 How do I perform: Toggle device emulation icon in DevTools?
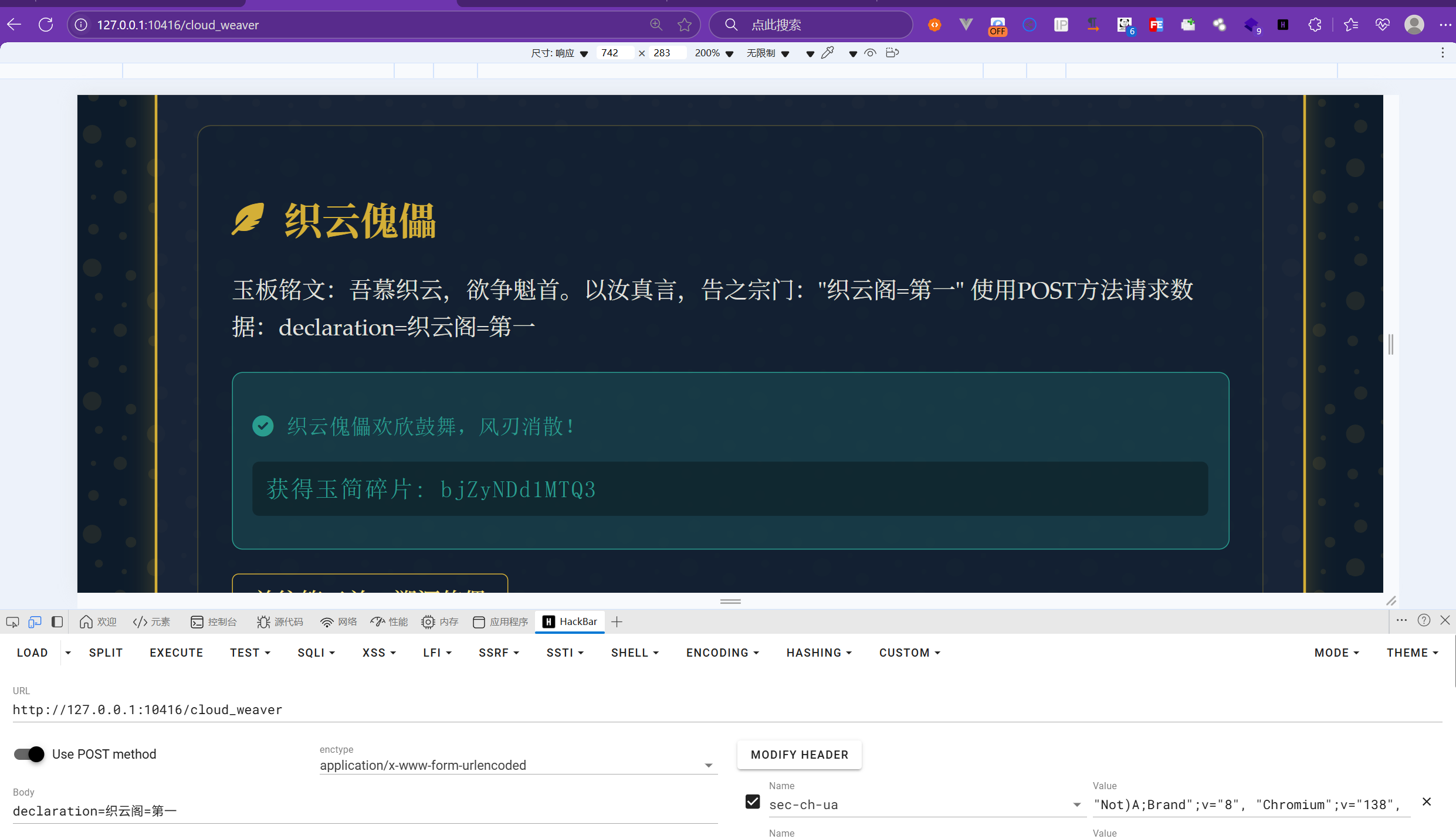pyautogui.click(x=35, y=621)
